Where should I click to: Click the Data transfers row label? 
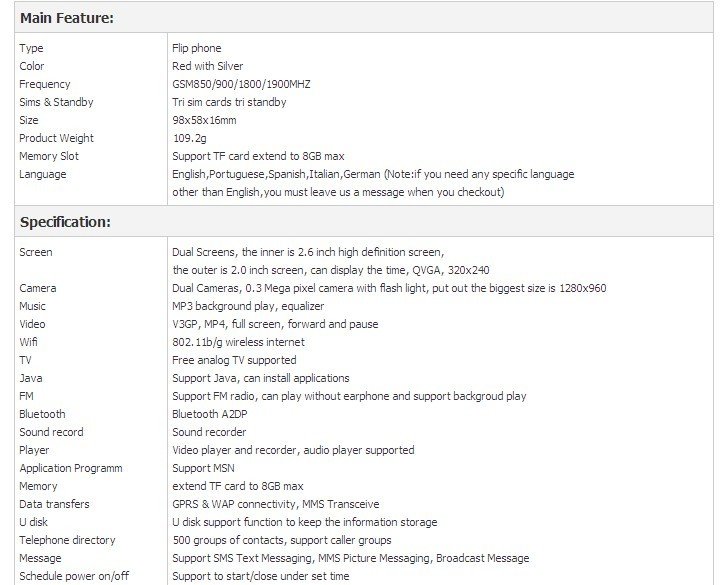[x=54, y=504]
